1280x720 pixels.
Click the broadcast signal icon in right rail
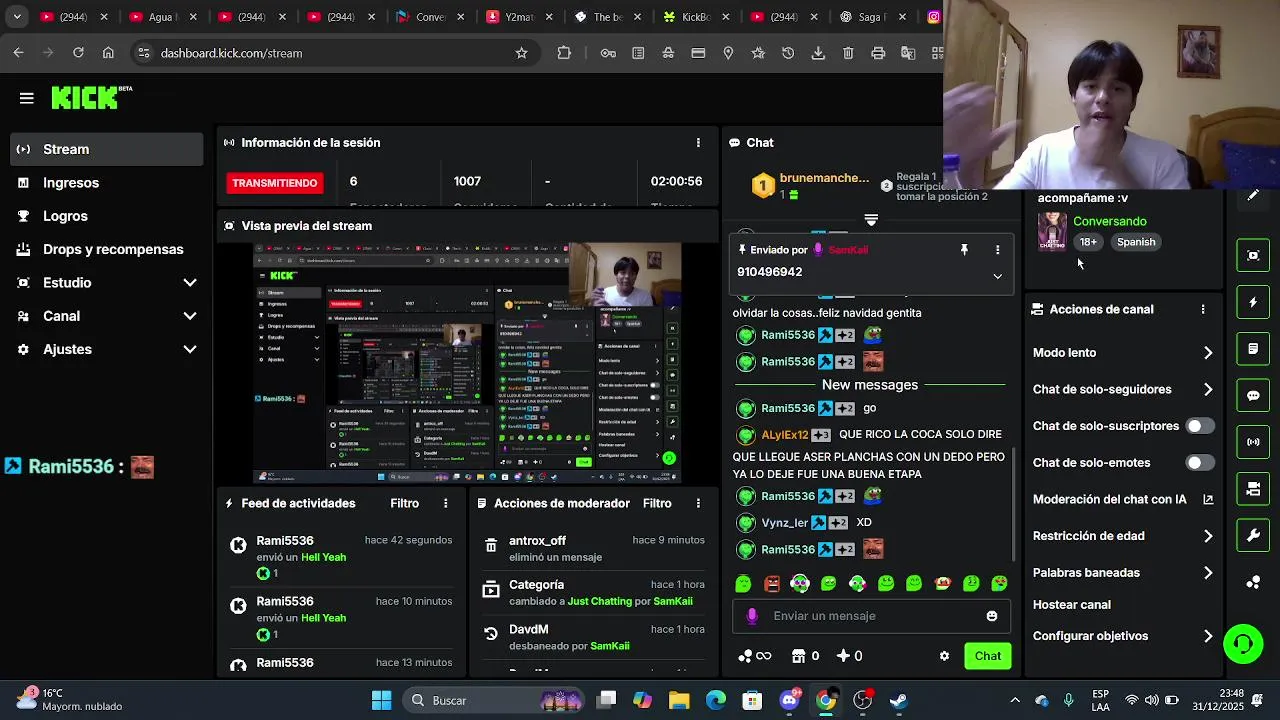pos(1253,442)
